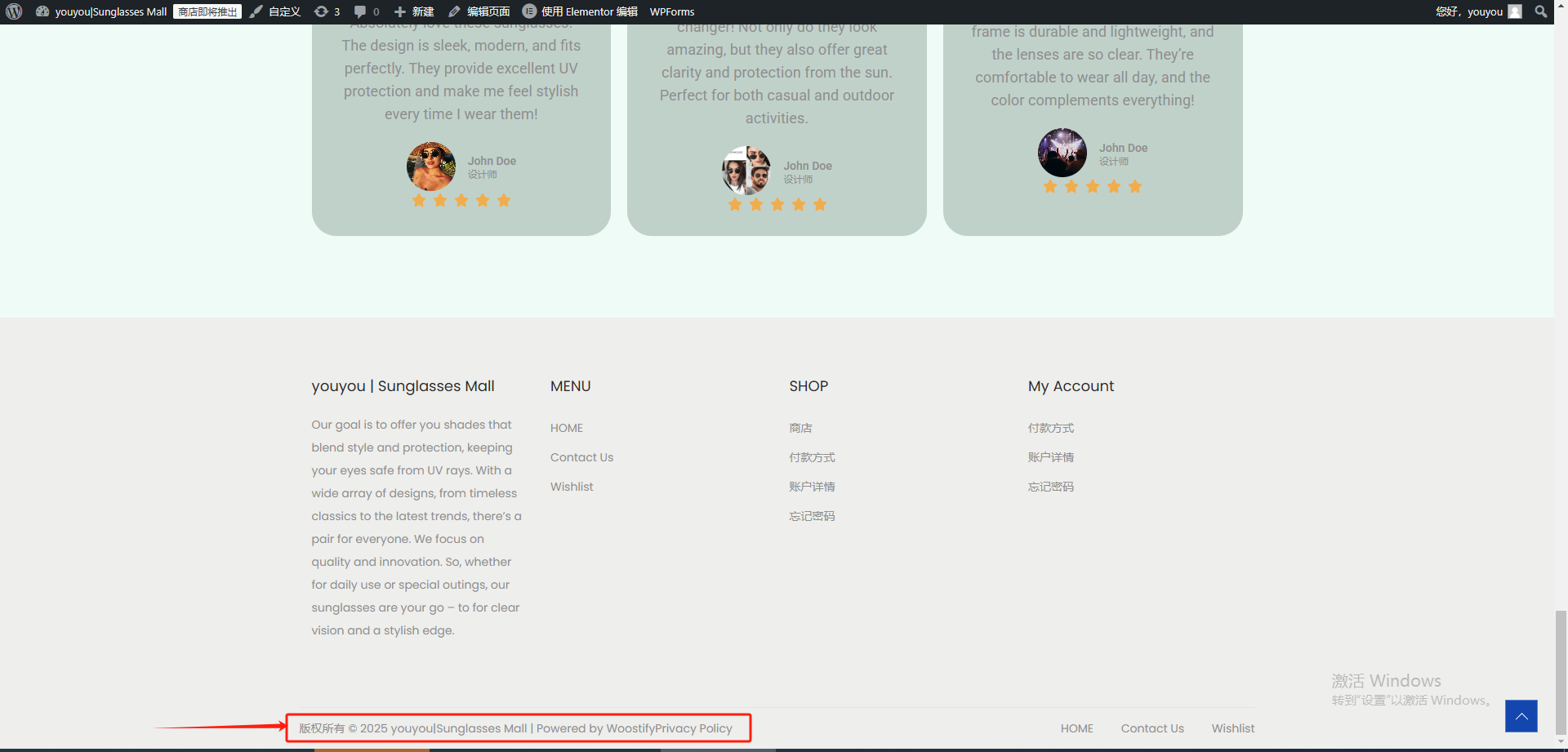Screen dimensions: 1568x752
Task: Open the Privacy Policy footer link
Action: 693,728
